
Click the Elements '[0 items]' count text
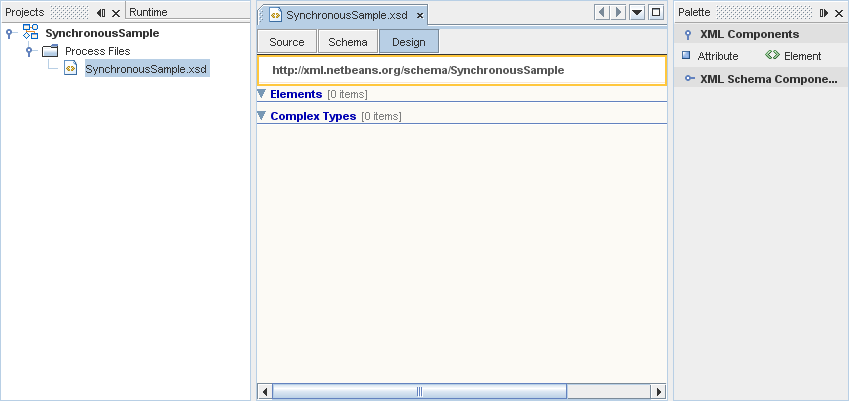coord(347,95)
